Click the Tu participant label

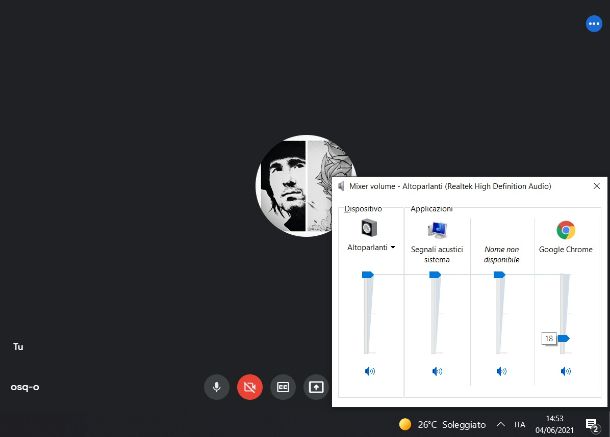coord(18,346)
